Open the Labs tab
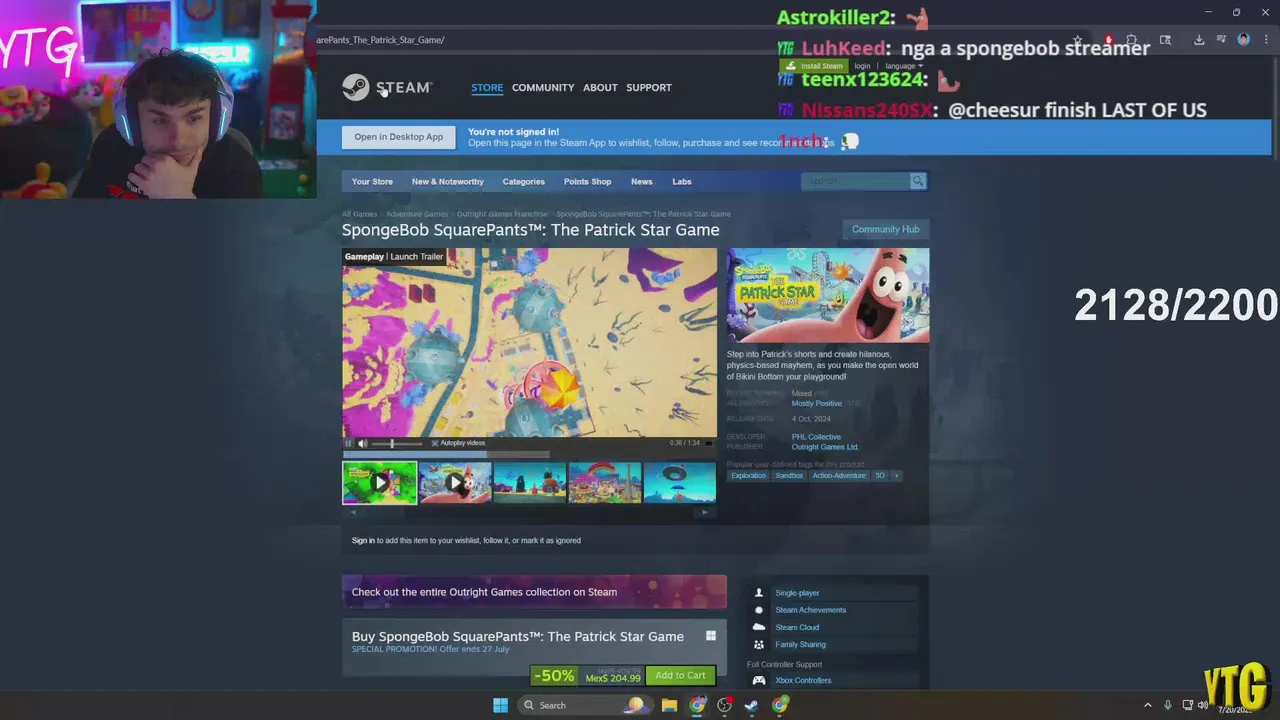1280x720 pixels. point(681,182)
